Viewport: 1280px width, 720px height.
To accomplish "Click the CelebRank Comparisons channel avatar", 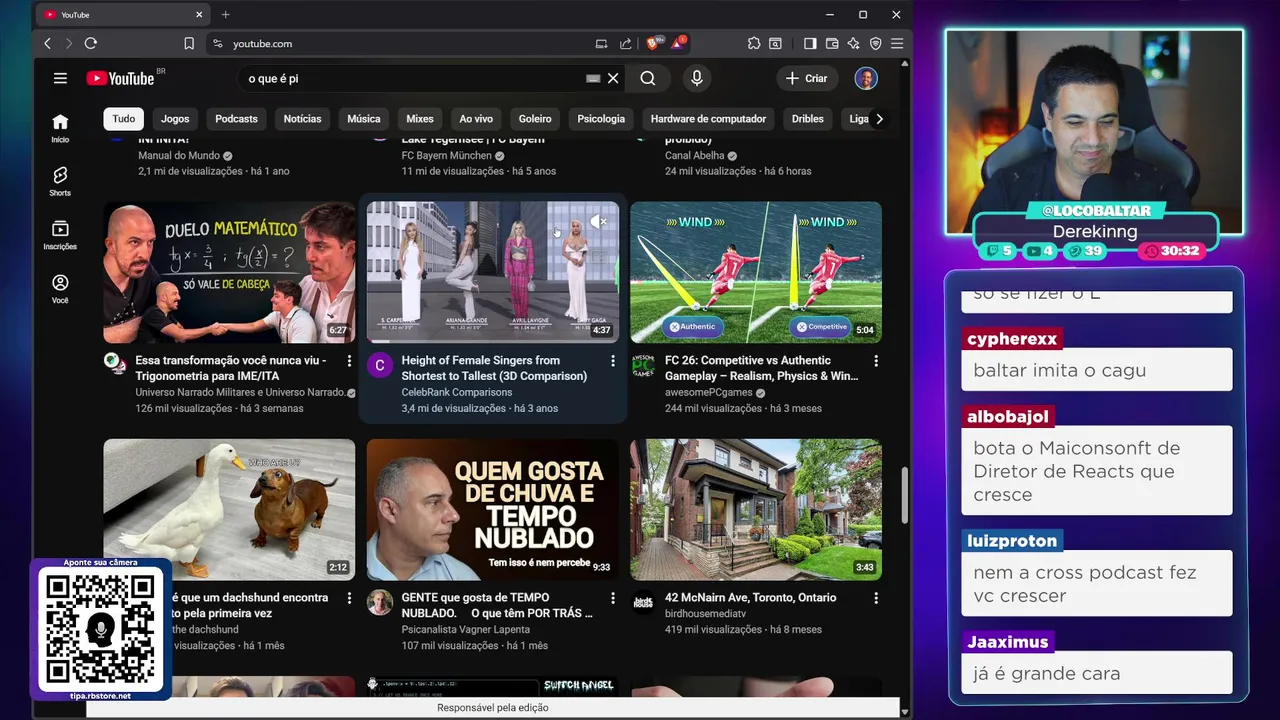I will click(x=380, y=365).
